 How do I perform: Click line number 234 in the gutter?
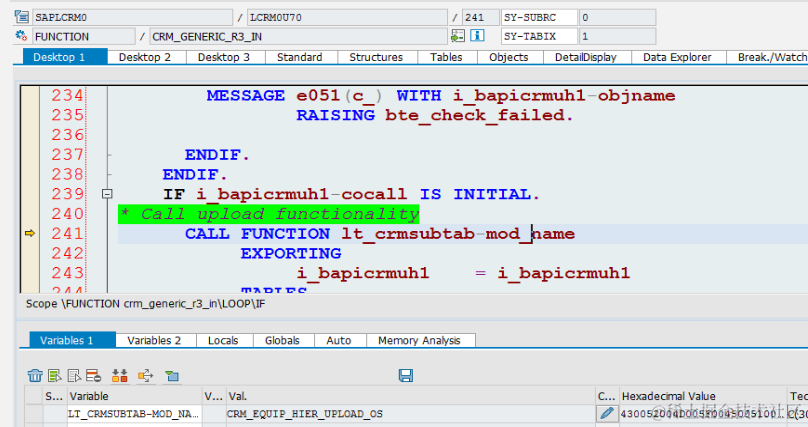67,95
